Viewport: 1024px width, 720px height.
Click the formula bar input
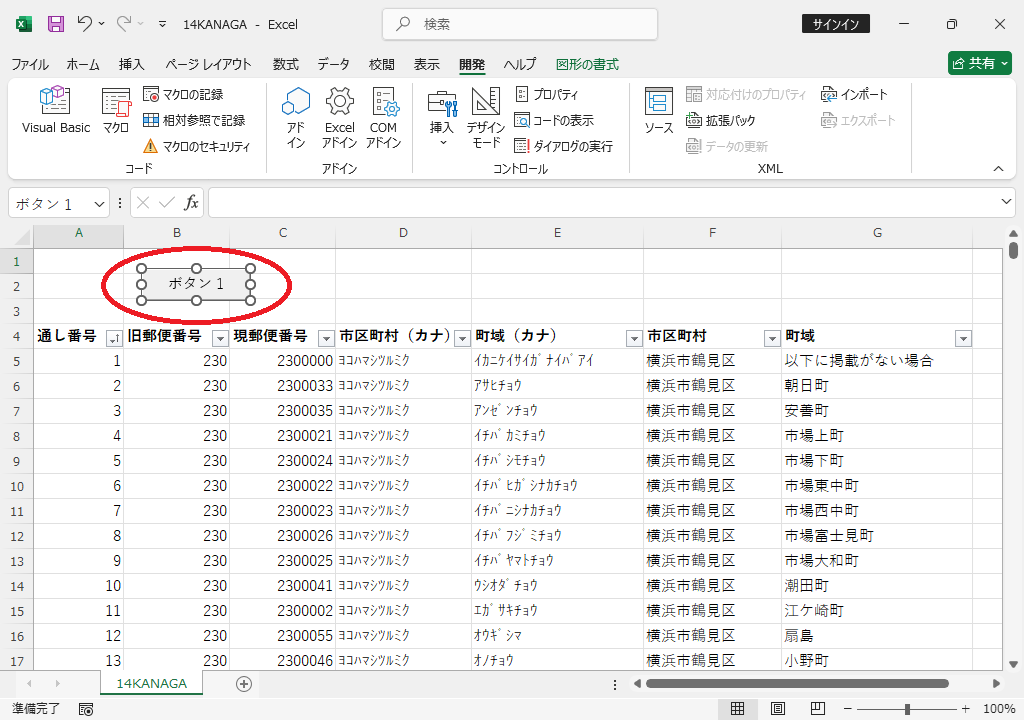[x=603, y=203]
